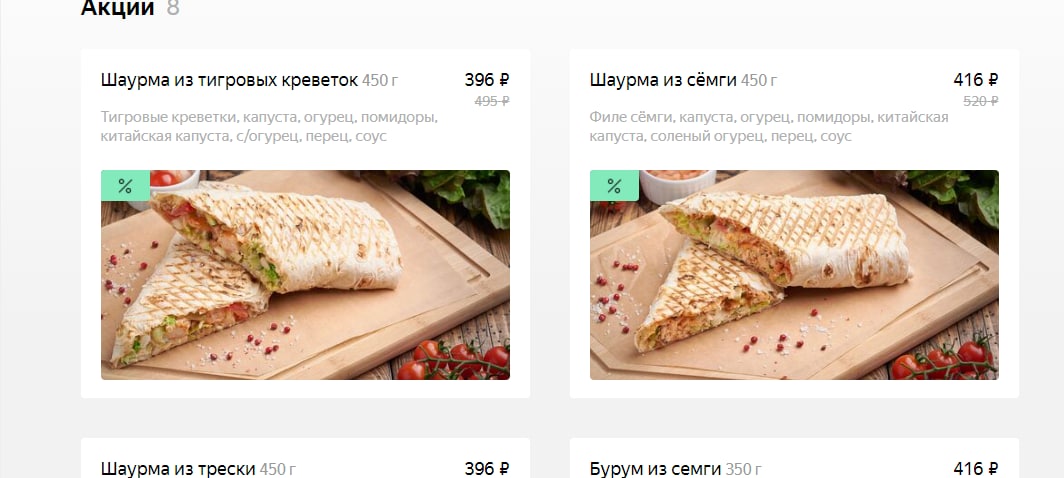Click the discount percent badge on salmon shawarma
The height and width of the screenshot is (478, 1064).
tap(614, 185)
